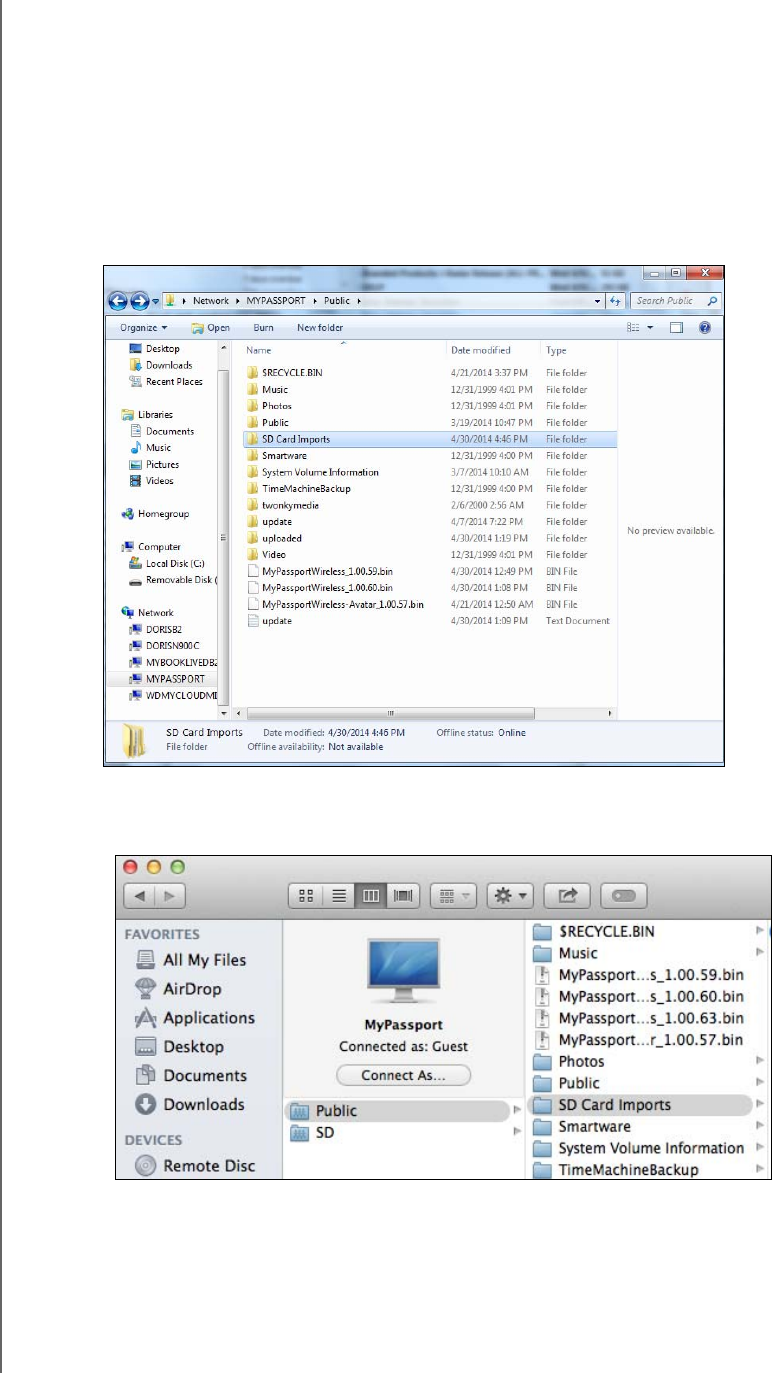This screenshot has height=1373, width=772.
Task: Switch Finder to icon view
Action: coord(305,895)
